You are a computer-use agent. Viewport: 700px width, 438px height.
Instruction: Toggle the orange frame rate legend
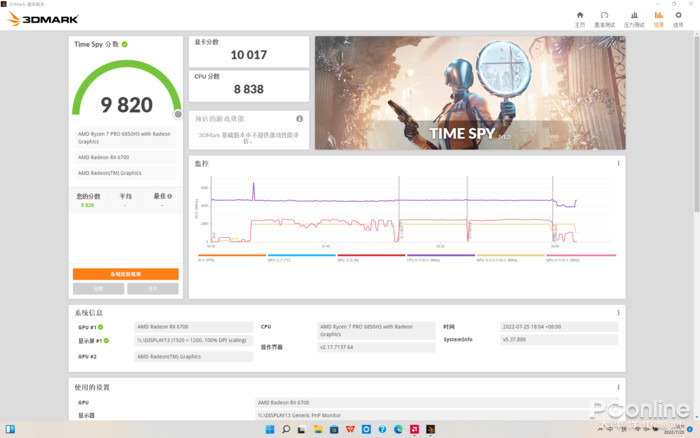[x=232, y=257]
